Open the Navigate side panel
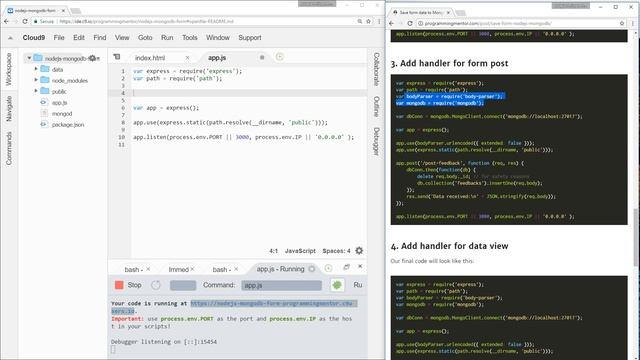The height and width of the screenshot is (360, 640). (9, 109)
